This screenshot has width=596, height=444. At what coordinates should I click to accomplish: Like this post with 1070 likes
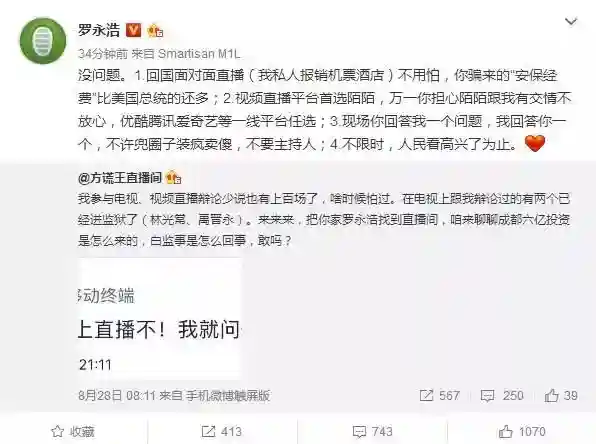coord(522,431)
